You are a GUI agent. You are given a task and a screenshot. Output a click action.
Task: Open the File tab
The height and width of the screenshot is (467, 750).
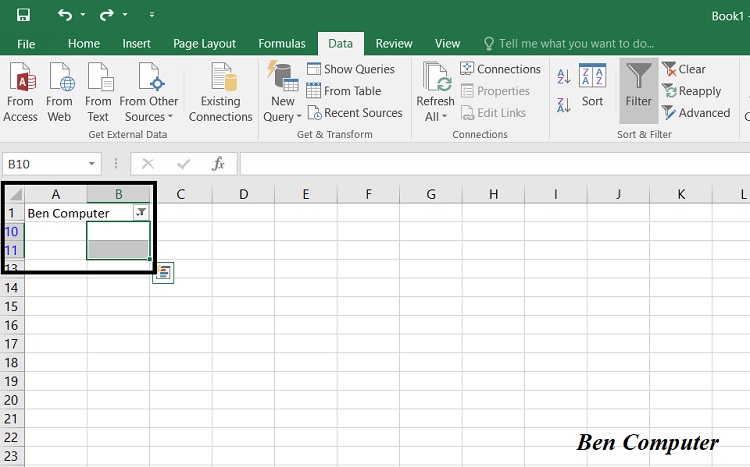(26, 44)
